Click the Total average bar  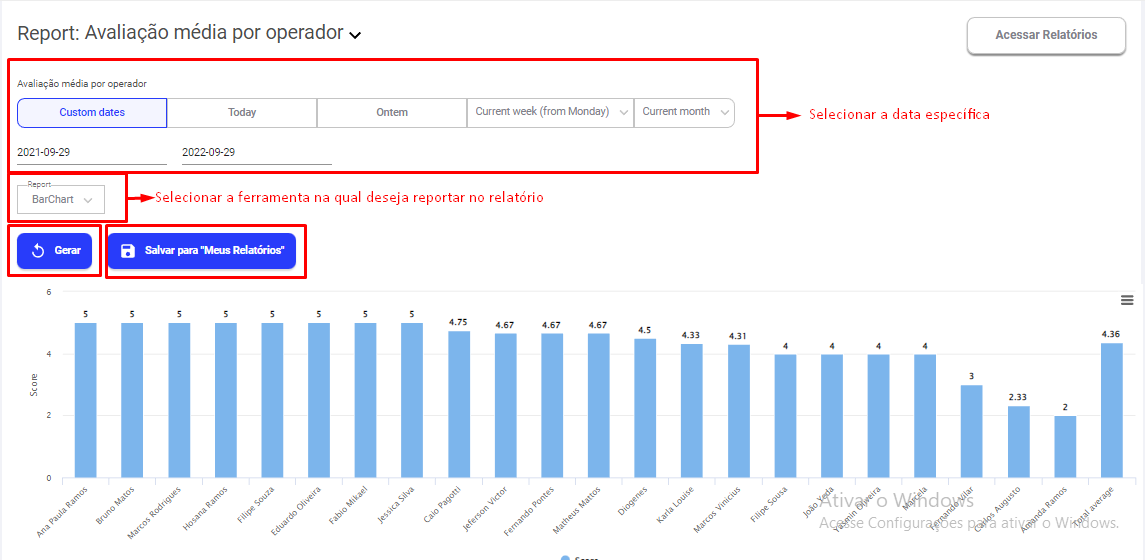(x=1112, y=410)
